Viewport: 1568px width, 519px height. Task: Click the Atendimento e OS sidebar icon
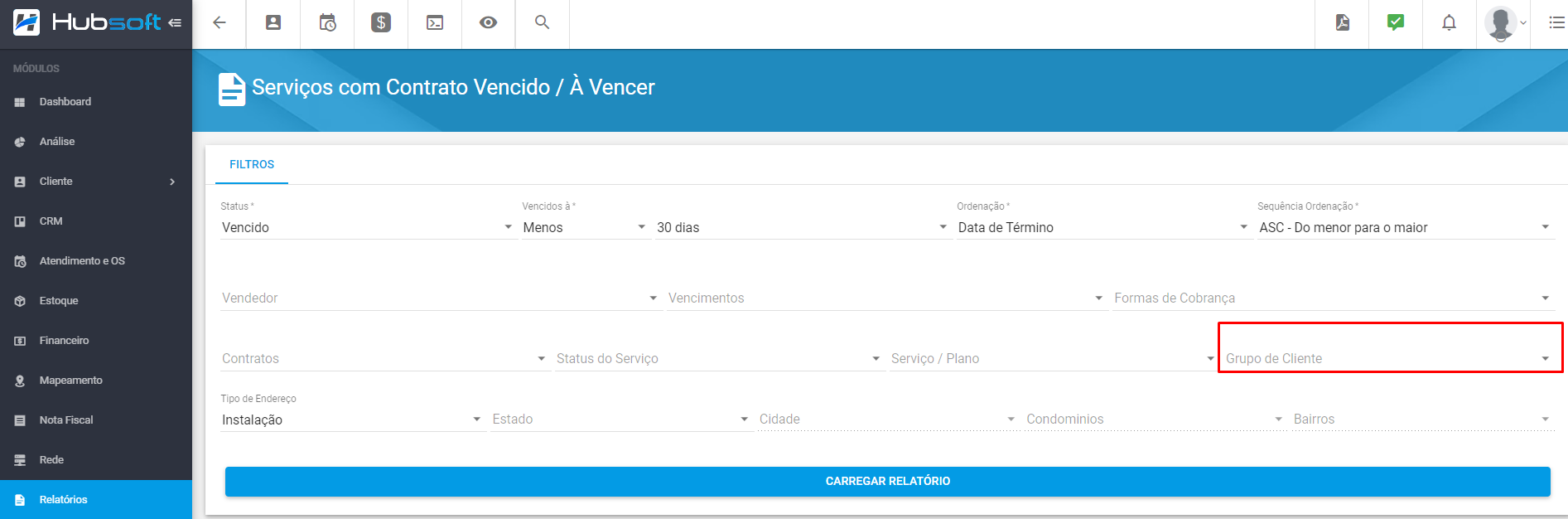pyautogui.click(x=20, y=261)
